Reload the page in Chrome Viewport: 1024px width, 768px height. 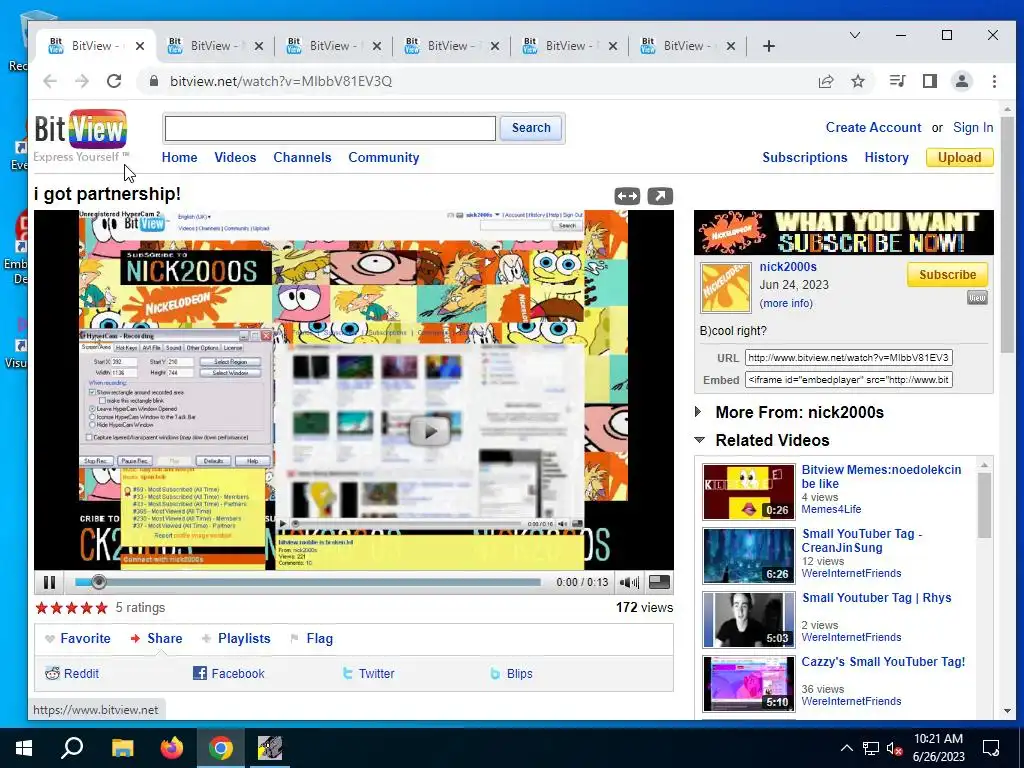[114, 81]
